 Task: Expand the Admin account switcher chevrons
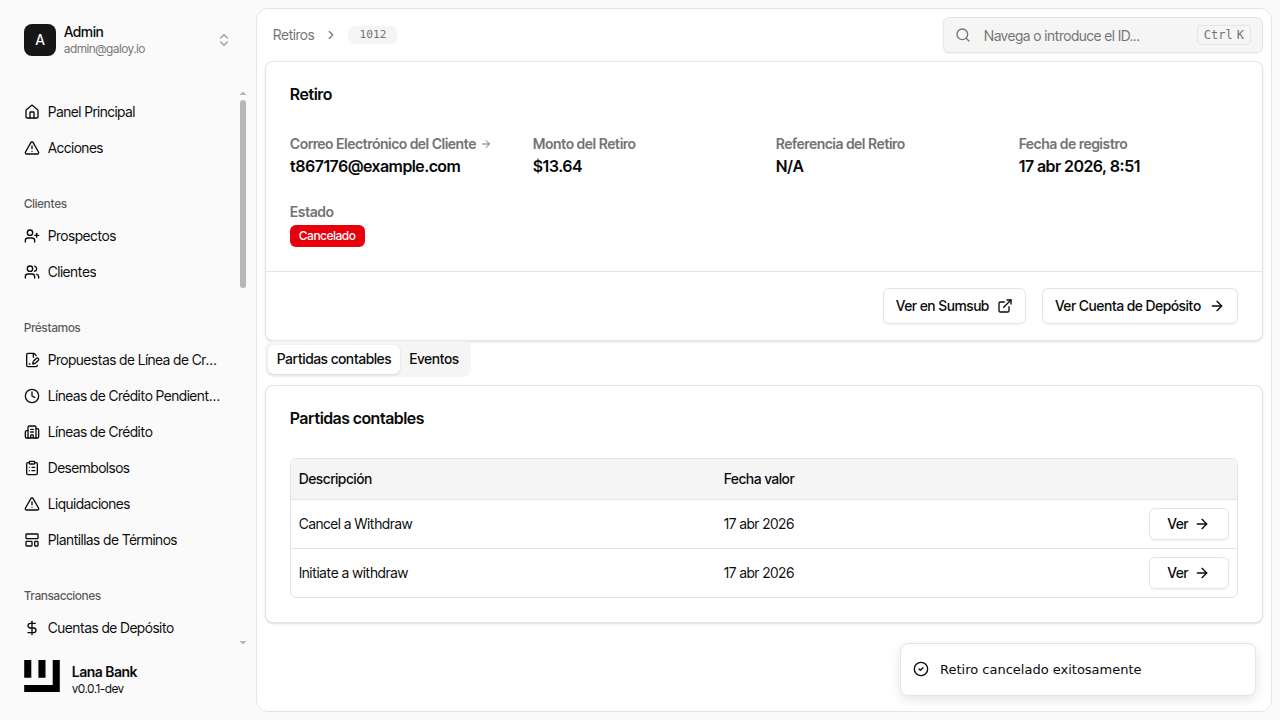[x=224, y=40]
